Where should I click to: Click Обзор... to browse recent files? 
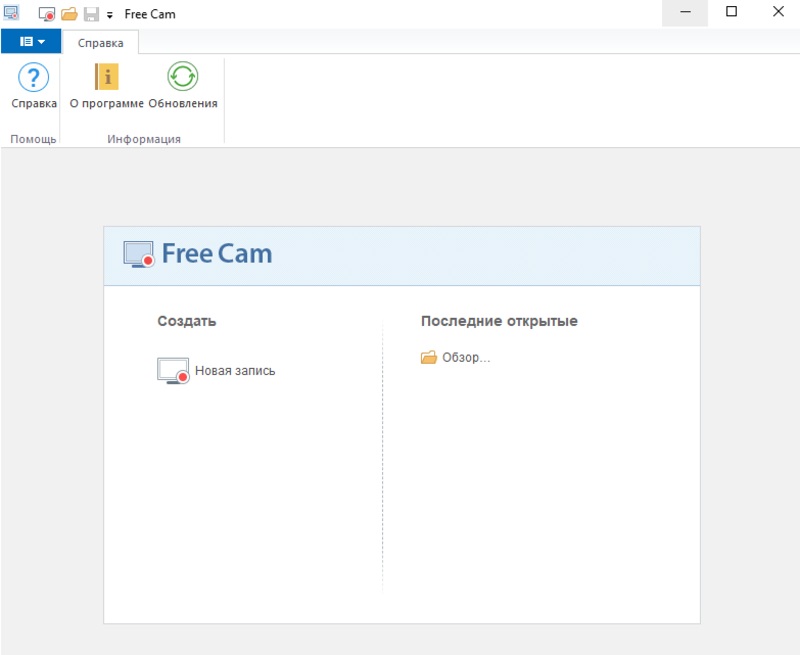456,358
